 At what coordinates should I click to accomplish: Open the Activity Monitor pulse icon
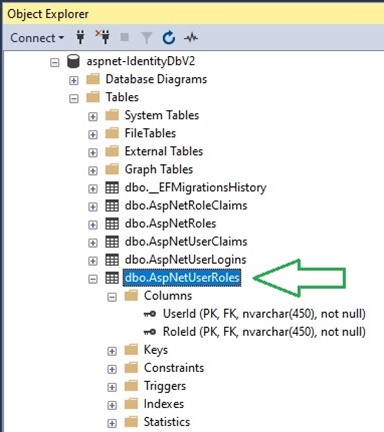pyautogui.click(x=191, y=38)
